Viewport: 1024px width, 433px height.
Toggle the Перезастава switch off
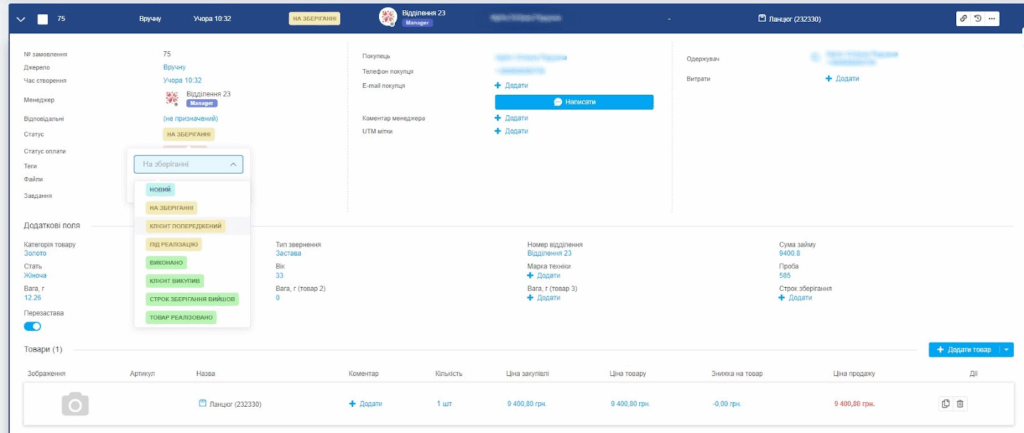[32, 326]
